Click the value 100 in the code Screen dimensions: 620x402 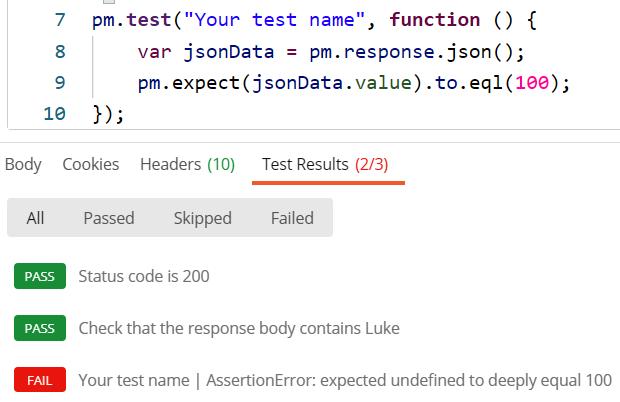[x=532, y=83]
